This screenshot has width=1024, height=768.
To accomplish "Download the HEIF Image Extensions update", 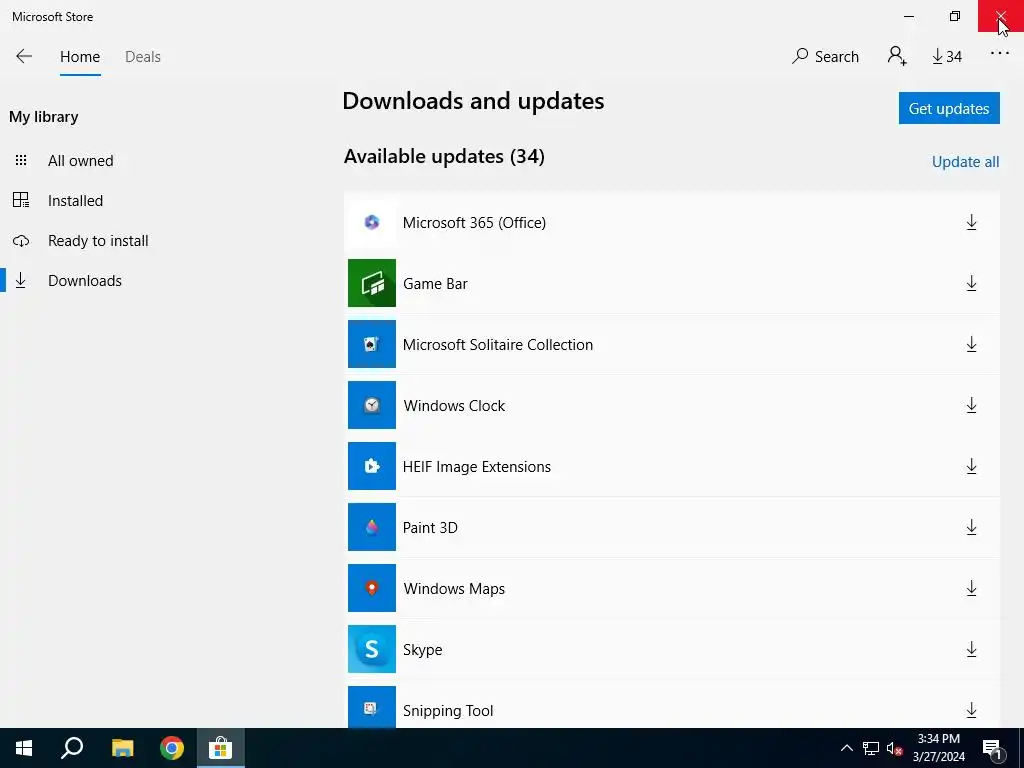I will pyautogui.click(x=971, y=466).
